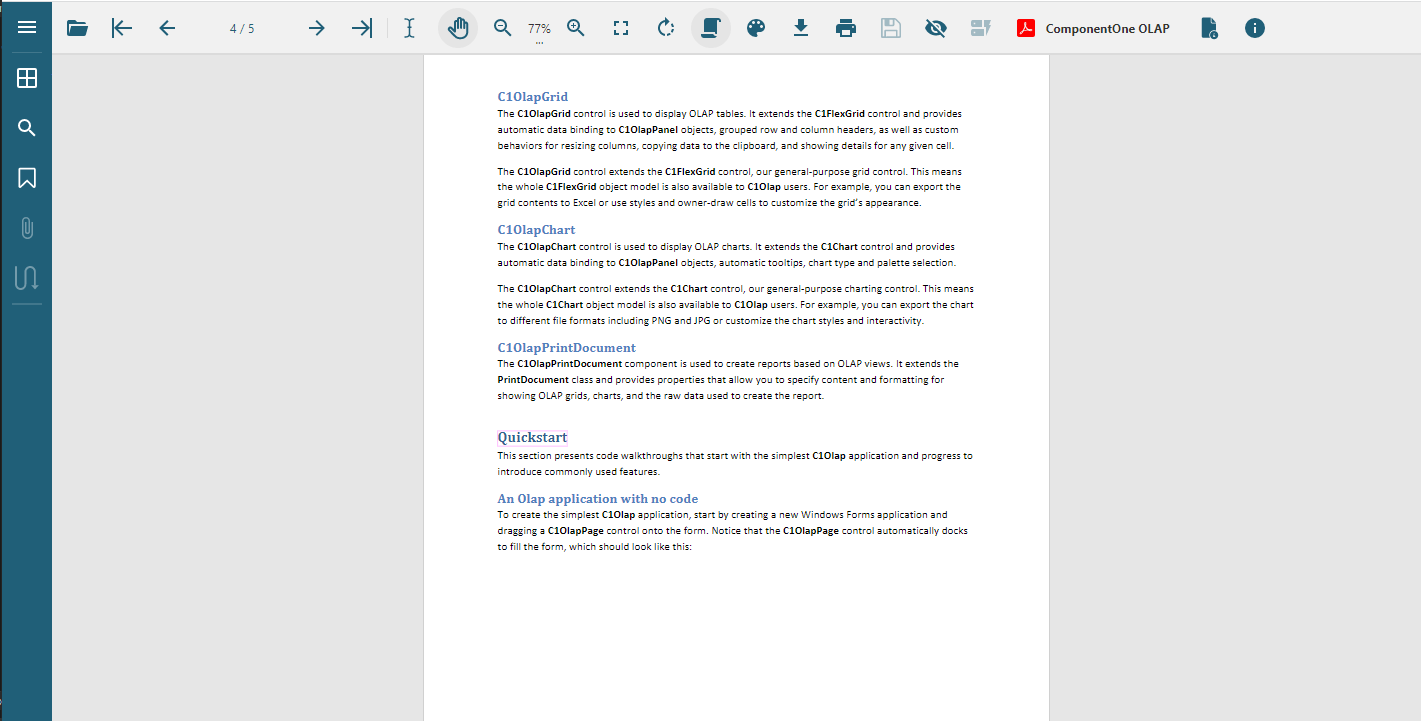Toggle continuous scroll view mode
1421x721 pixels.
point(711,28)
